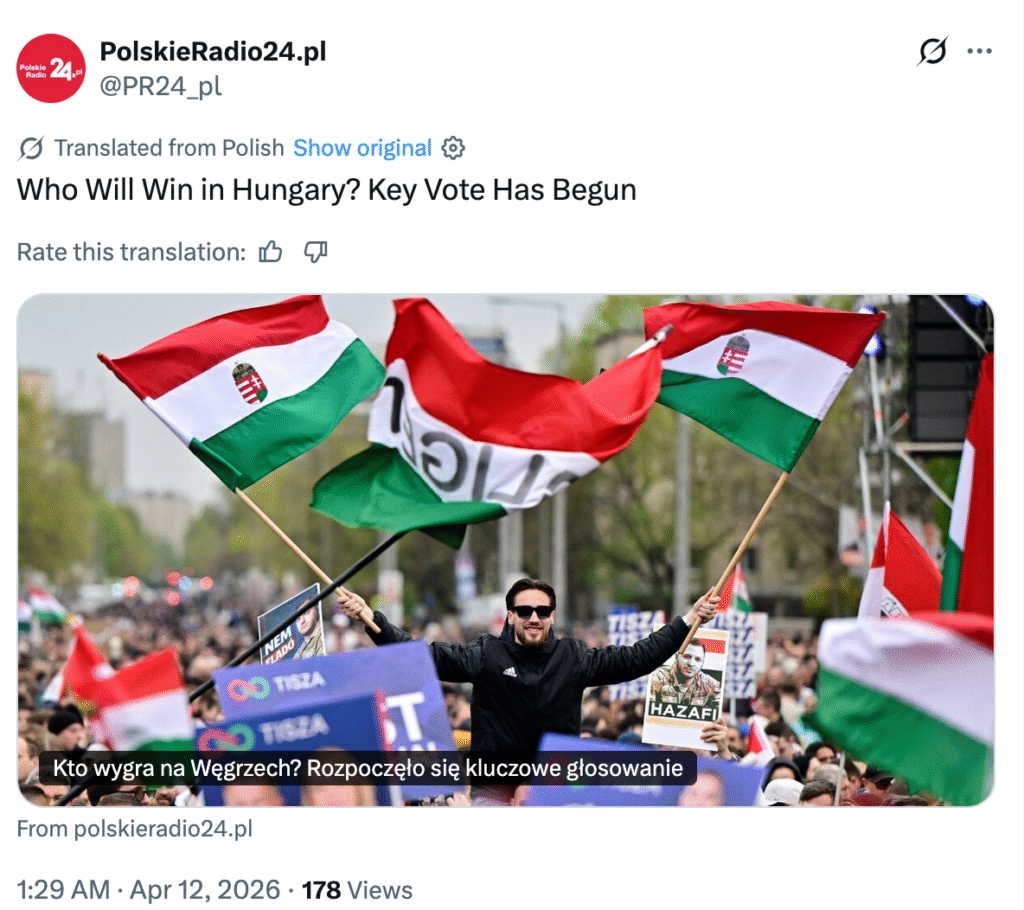The width and height of the screenshot is (1024, 910).
Task: Click the PolskieRadio24 profile avatar
Action: point(51,69)
